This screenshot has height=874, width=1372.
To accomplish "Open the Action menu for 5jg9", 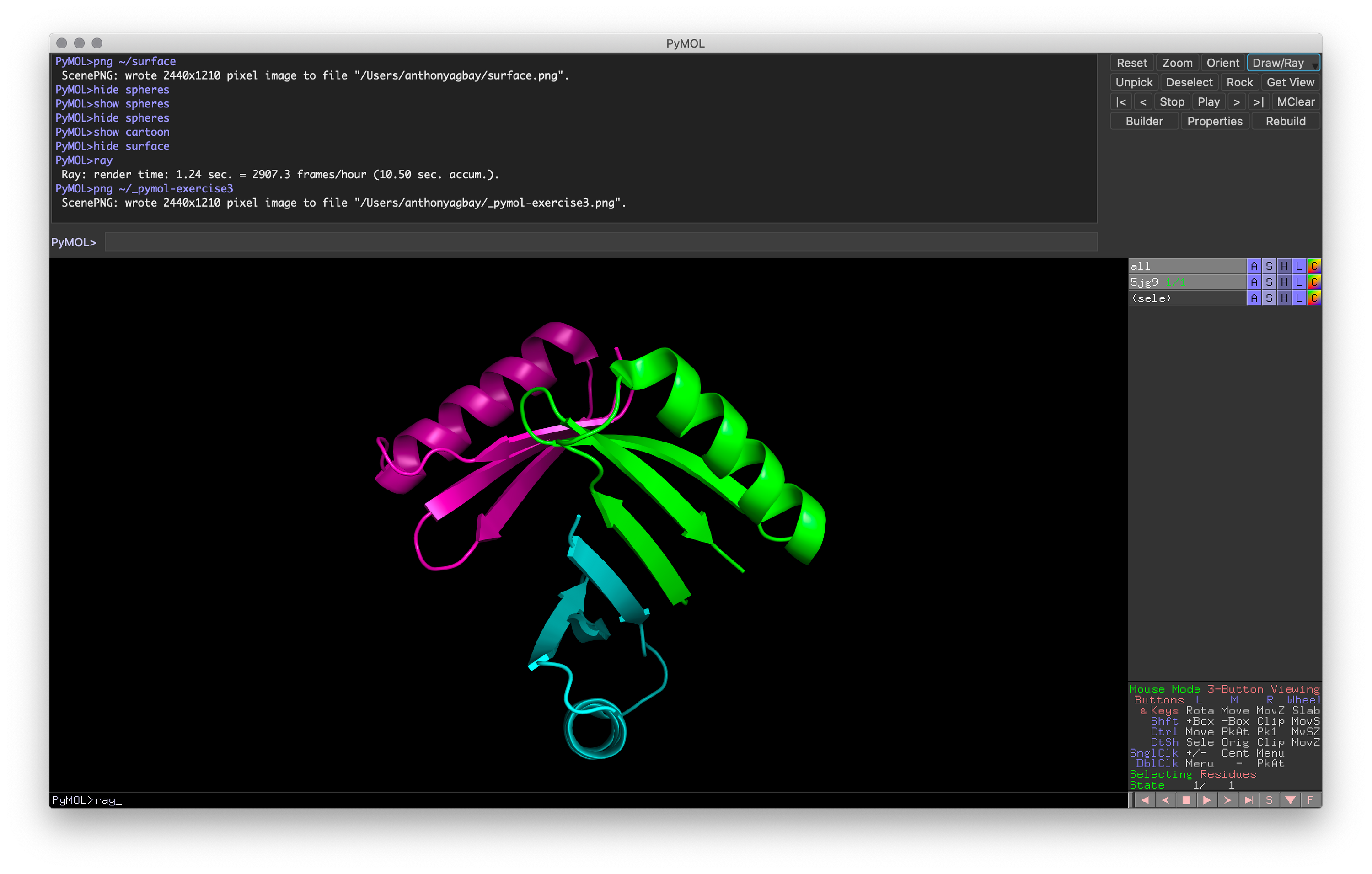I will (1254, 282).
